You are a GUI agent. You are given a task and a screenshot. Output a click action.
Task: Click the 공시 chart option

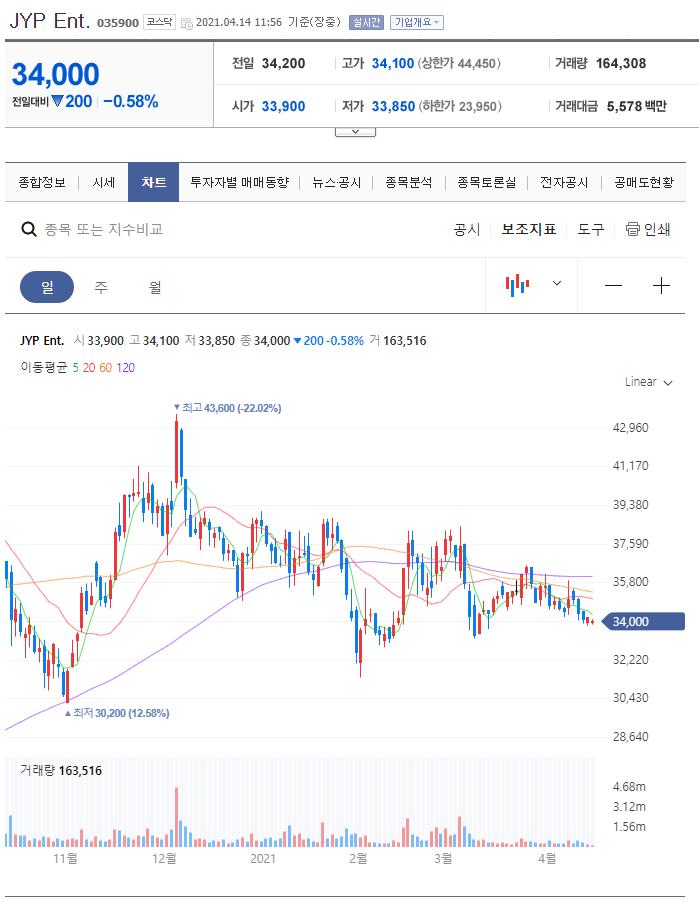click(467, 229)
